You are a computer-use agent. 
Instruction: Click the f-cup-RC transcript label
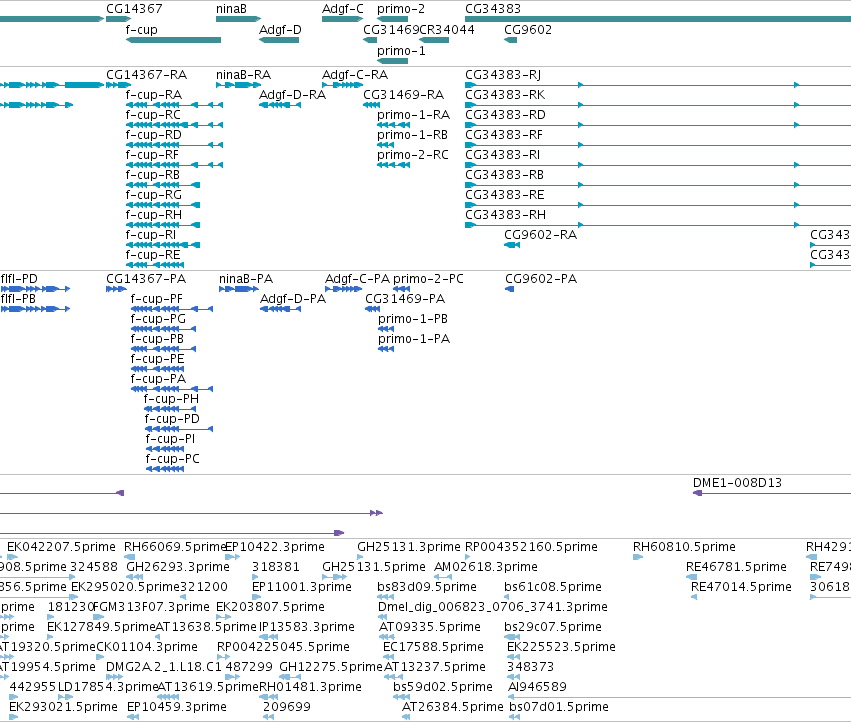tap(153, 115)
